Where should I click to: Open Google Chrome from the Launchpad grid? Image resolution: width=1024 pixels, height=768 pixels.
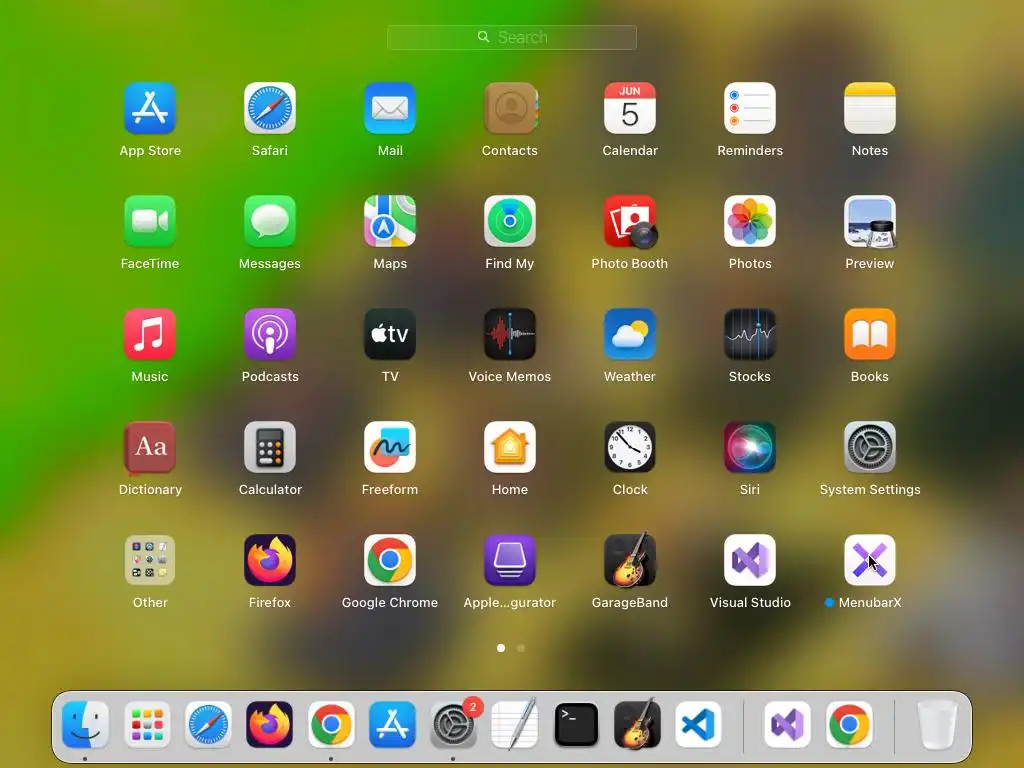click(390, 560)
